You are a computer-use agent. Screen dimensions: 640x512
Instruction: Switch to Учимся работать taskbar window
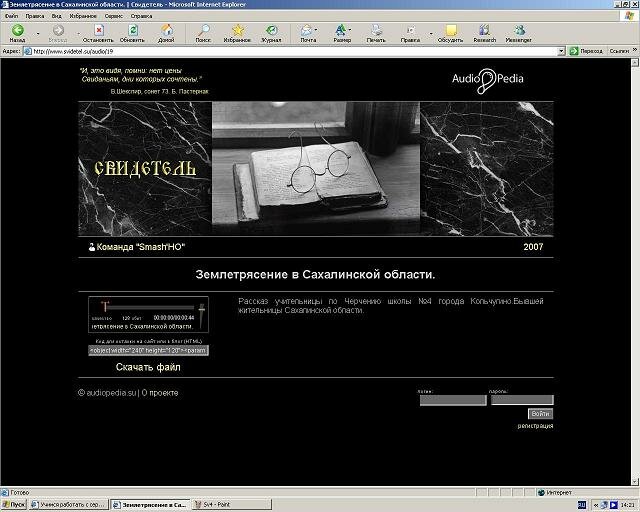coord(69,505)
